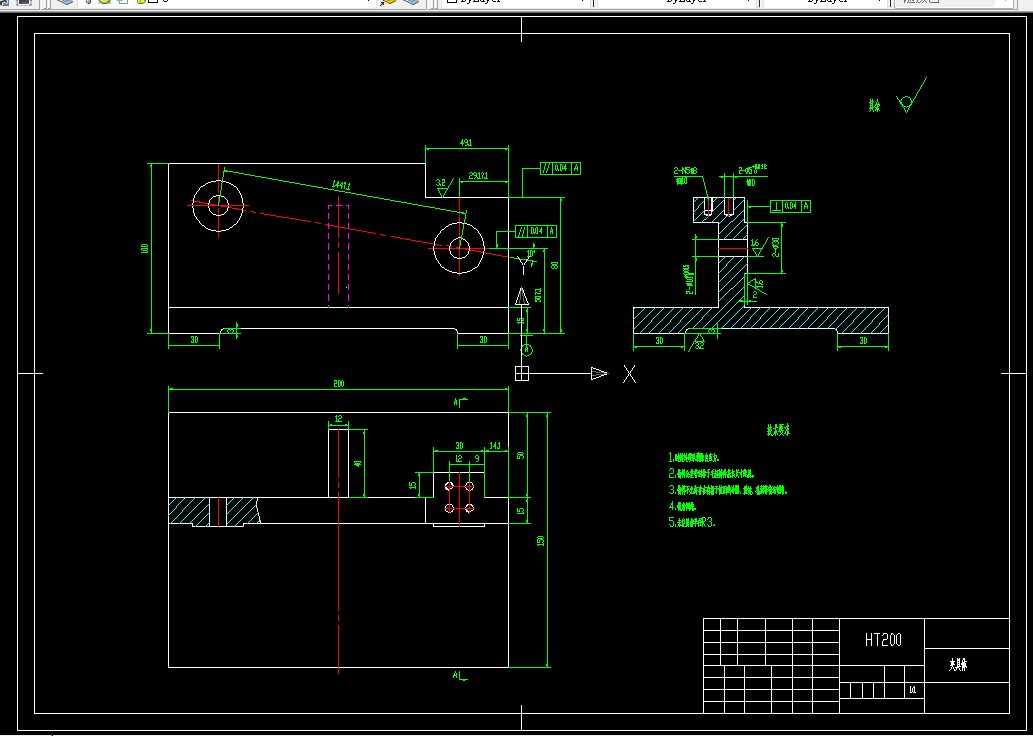Select the magenta dashed hidden-slot rectangle
The height and width of the screenshot is (736, 1033).
click(339, 256)
